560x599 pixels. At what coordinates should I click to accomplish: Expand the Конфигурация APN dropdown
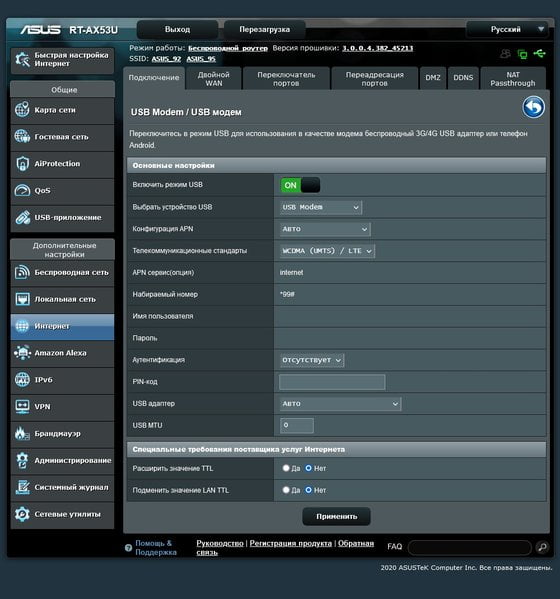click(325, 229)
